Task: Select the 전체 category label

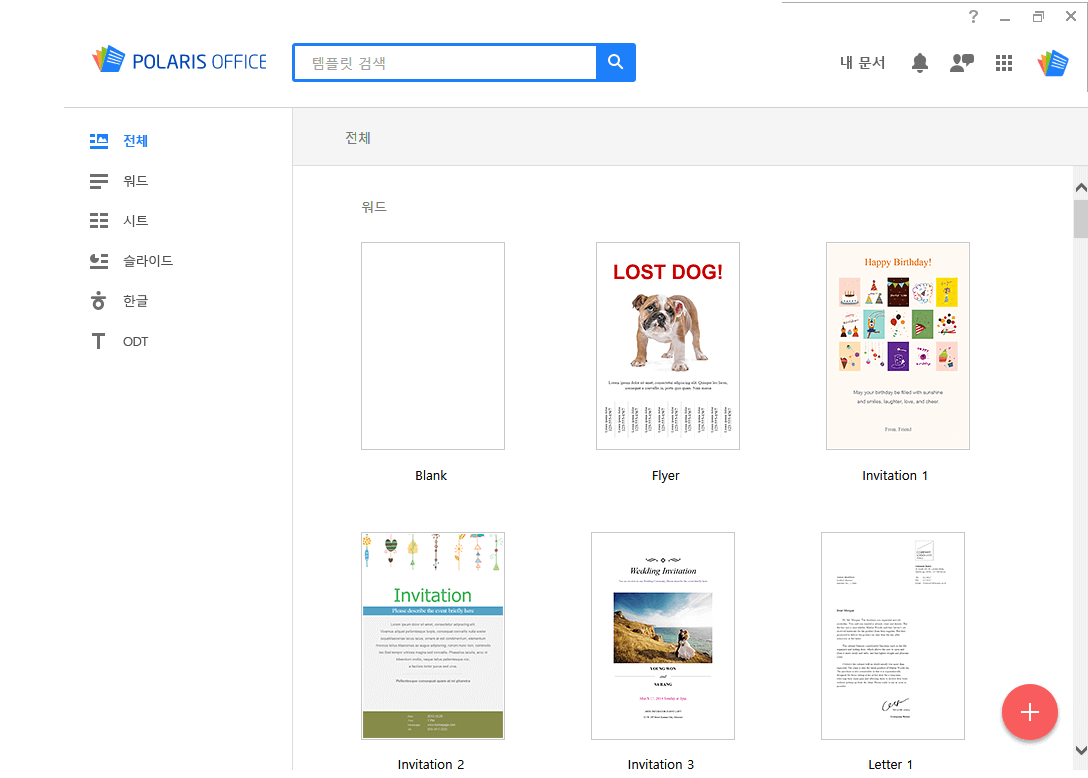Action: click(x=135, y=141)
